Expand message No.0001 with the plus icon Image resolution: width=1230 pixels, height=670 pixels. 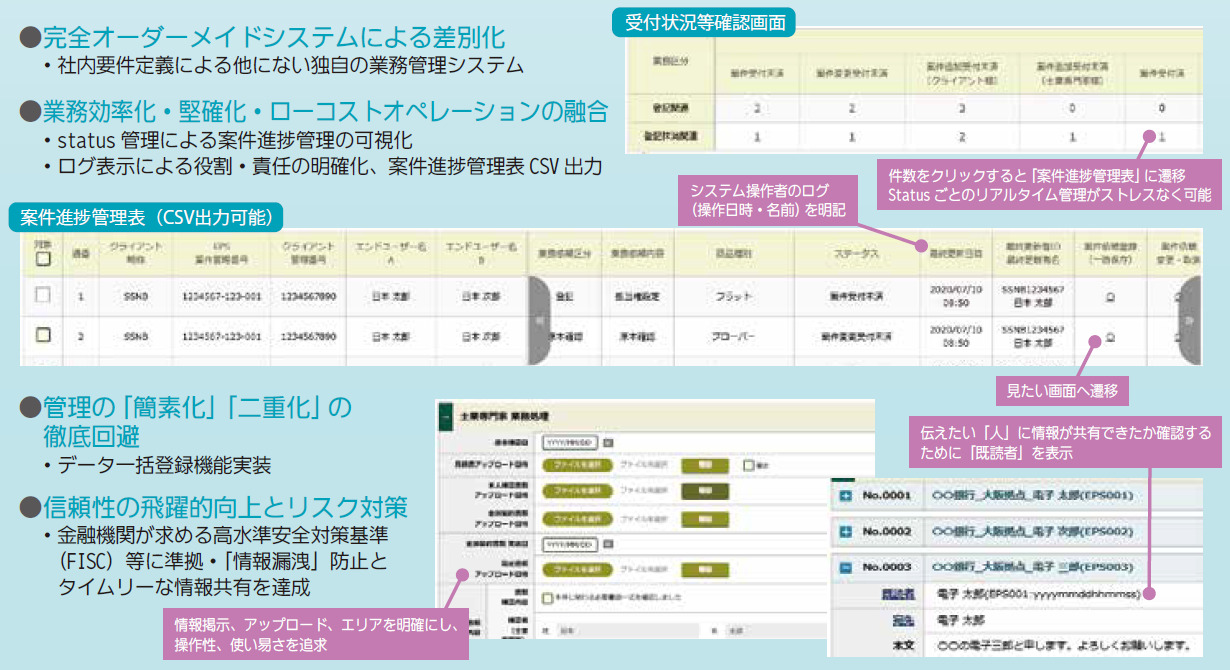845,495
